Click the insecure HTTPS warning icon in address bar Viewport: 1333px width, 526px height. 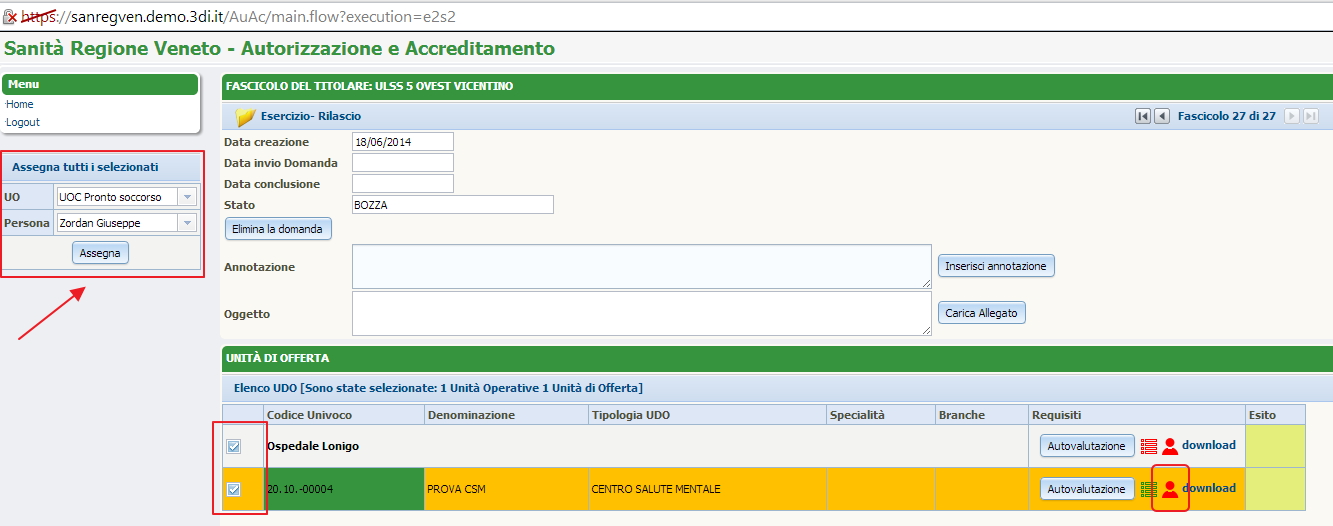pyautogui.click(x=10, y=16)
